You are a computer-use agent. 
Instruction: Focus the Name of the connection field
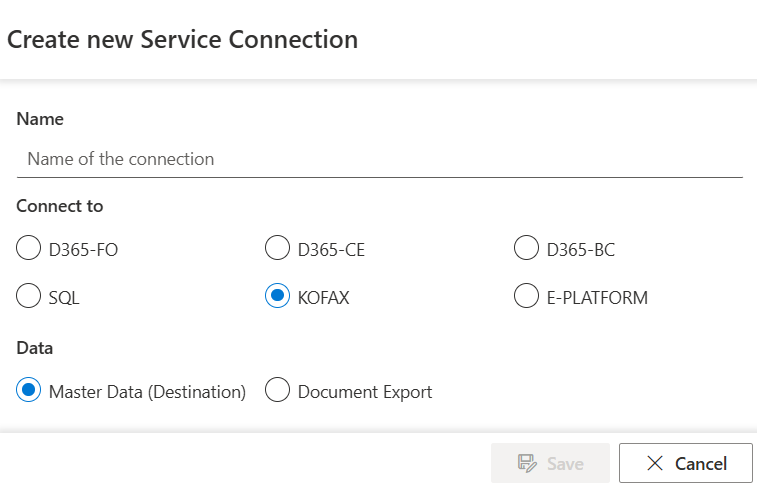click(378, 159)
